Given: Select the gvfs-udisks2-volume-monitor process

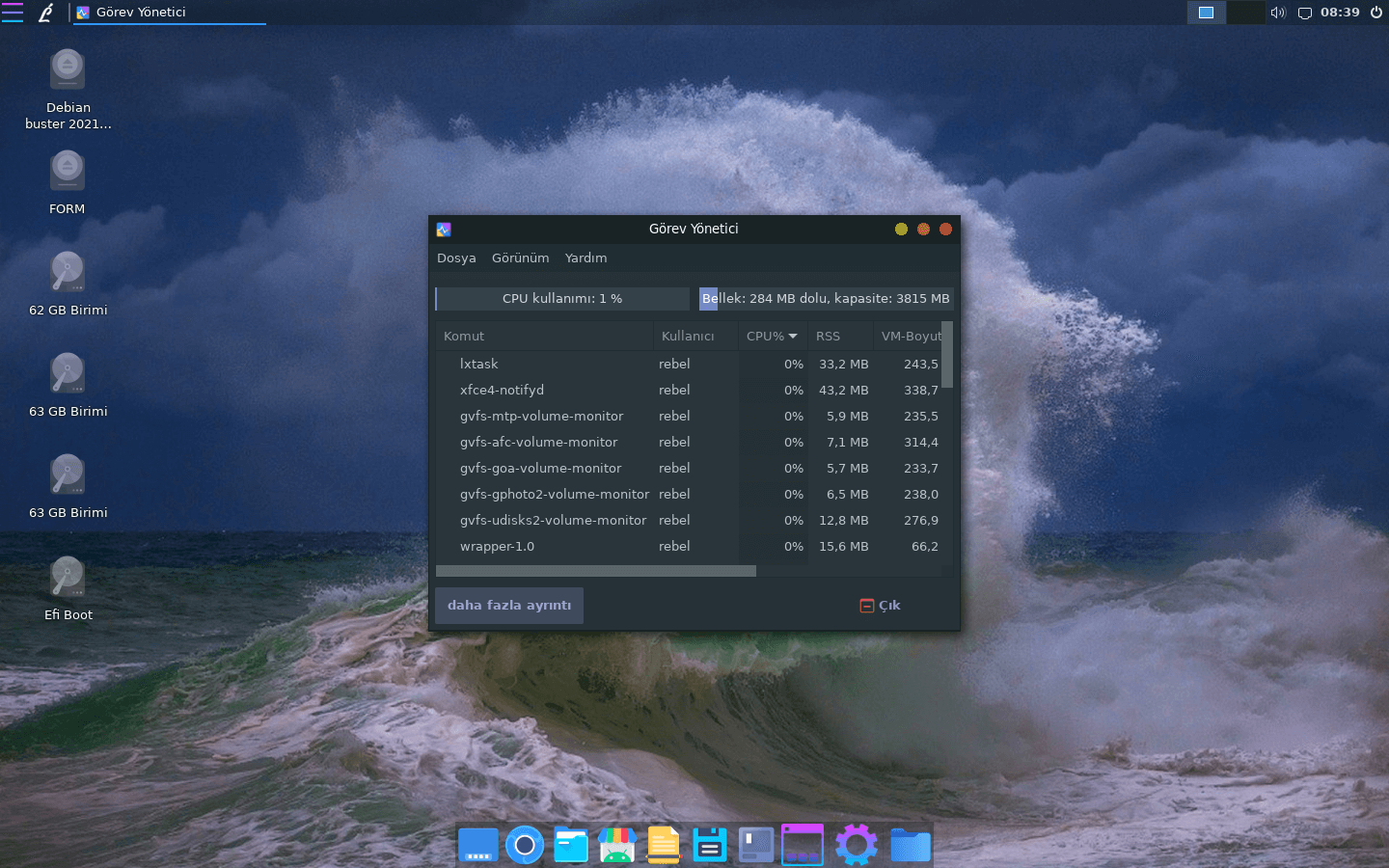Looking at the screenshot, I should click(x=689, y=521).
